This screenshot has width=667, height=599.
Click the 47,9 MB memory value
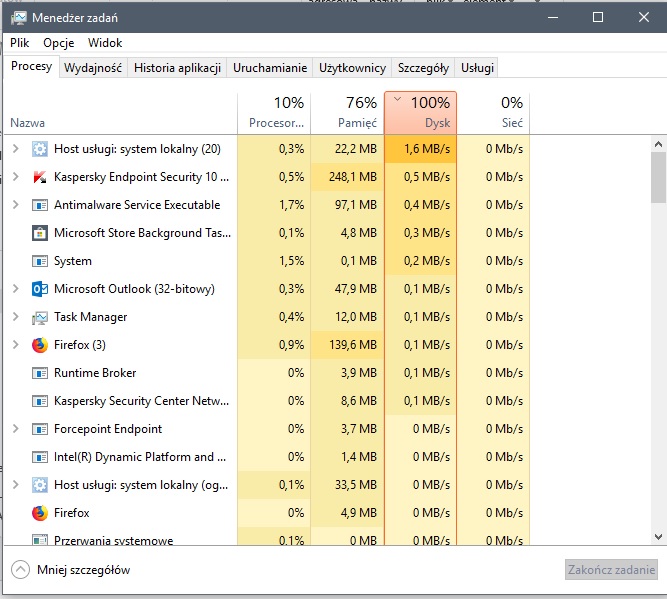coord(356,289)
